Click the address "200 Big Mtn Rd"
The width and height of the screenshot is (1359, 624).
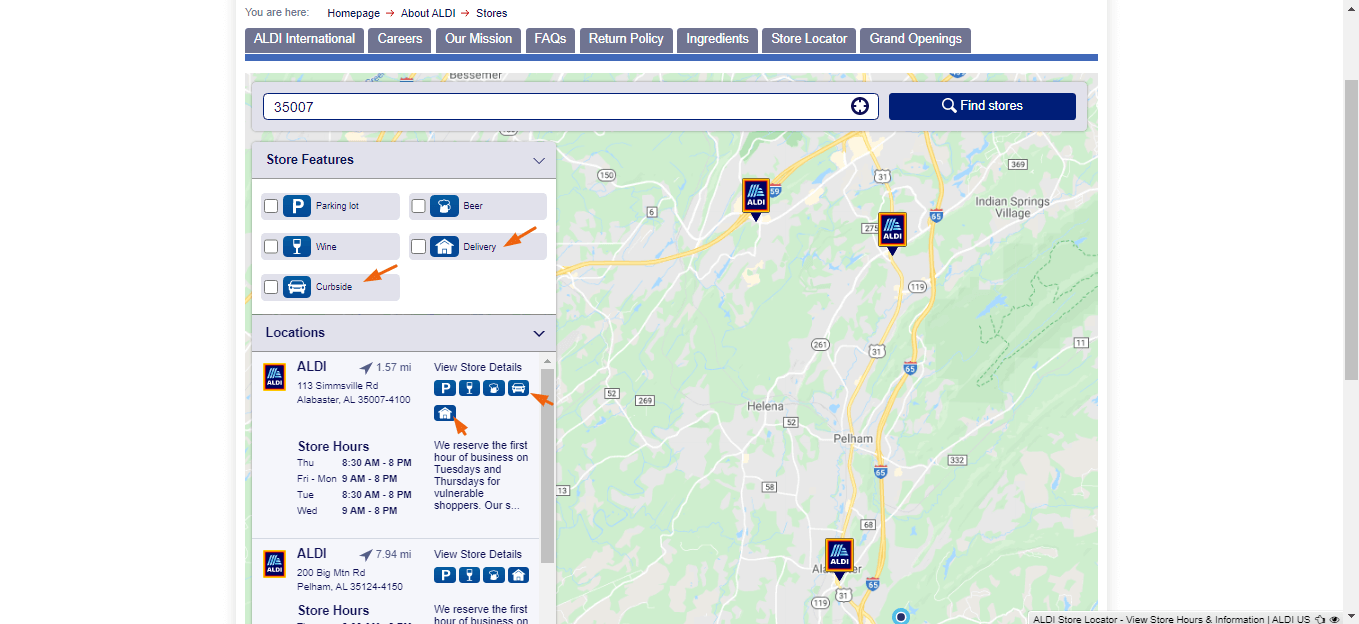(332, 573)
